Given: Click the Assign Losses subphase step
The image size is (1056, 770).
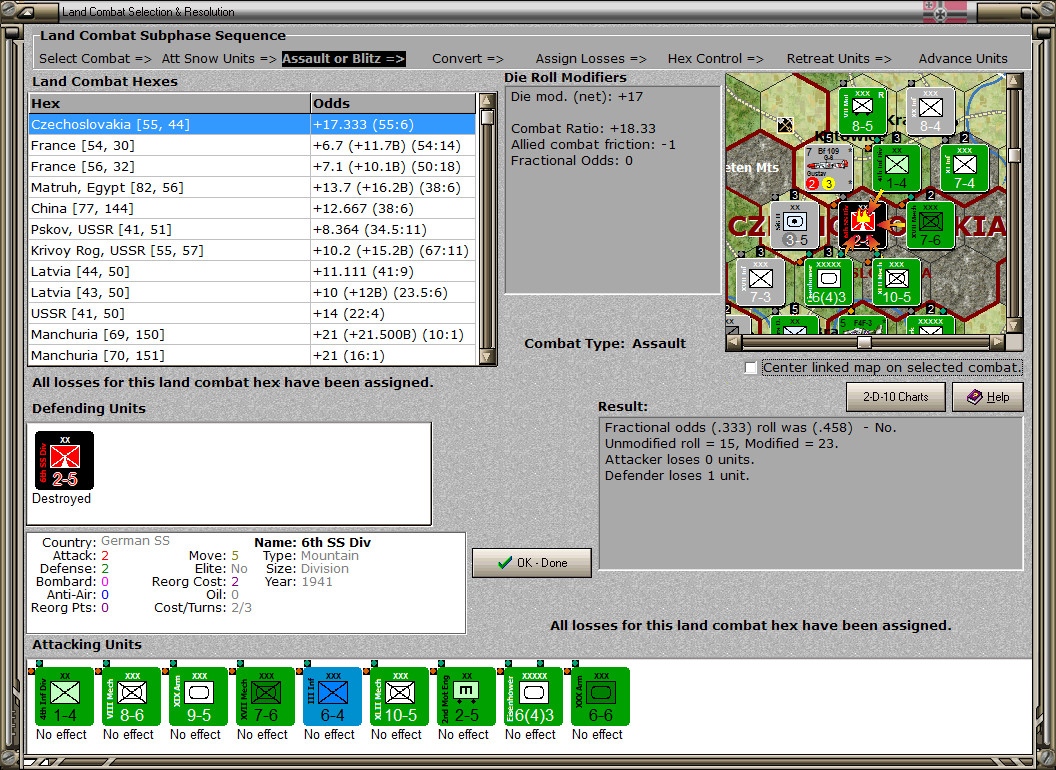Looking at the screenshot, I should click(591, 59).
